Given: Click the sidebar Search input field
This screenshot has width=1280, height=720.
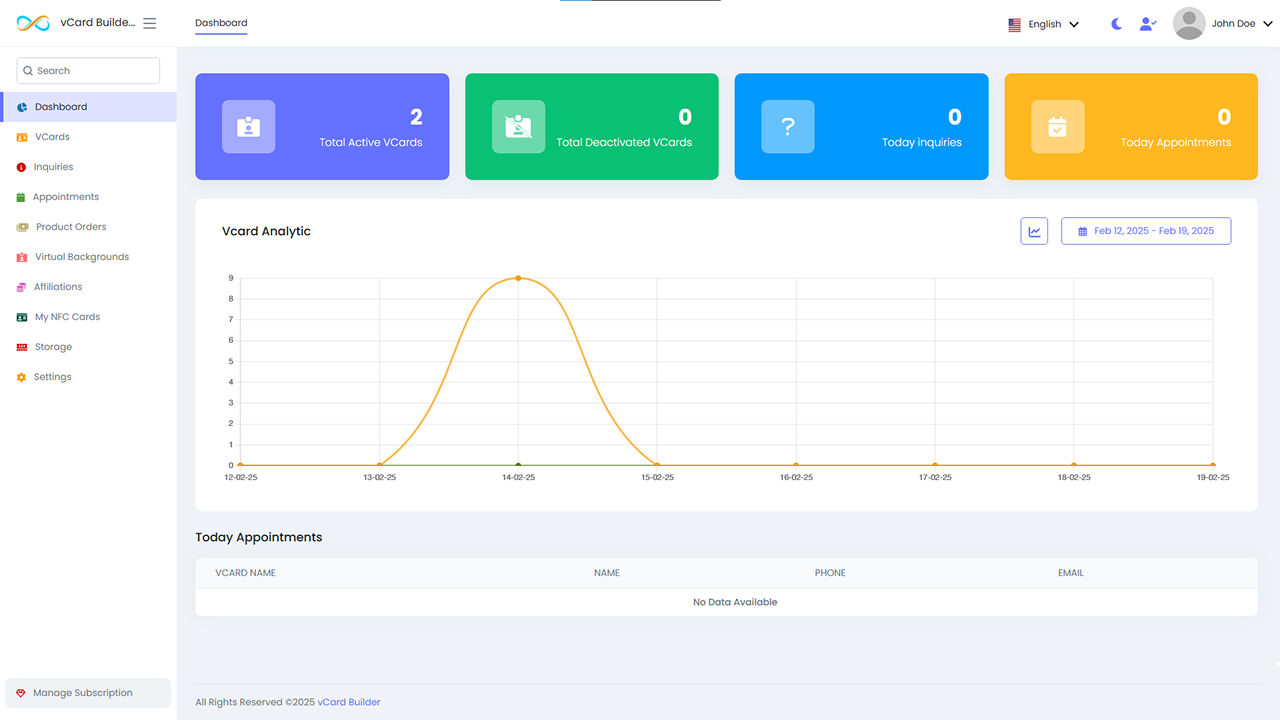Looking at the screenshot, I should pos(88,71).
